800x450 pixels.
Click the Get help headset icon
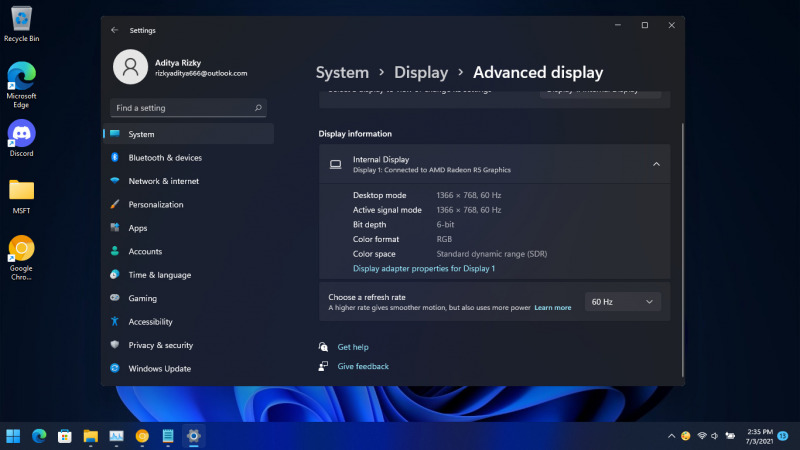[323, 347]
